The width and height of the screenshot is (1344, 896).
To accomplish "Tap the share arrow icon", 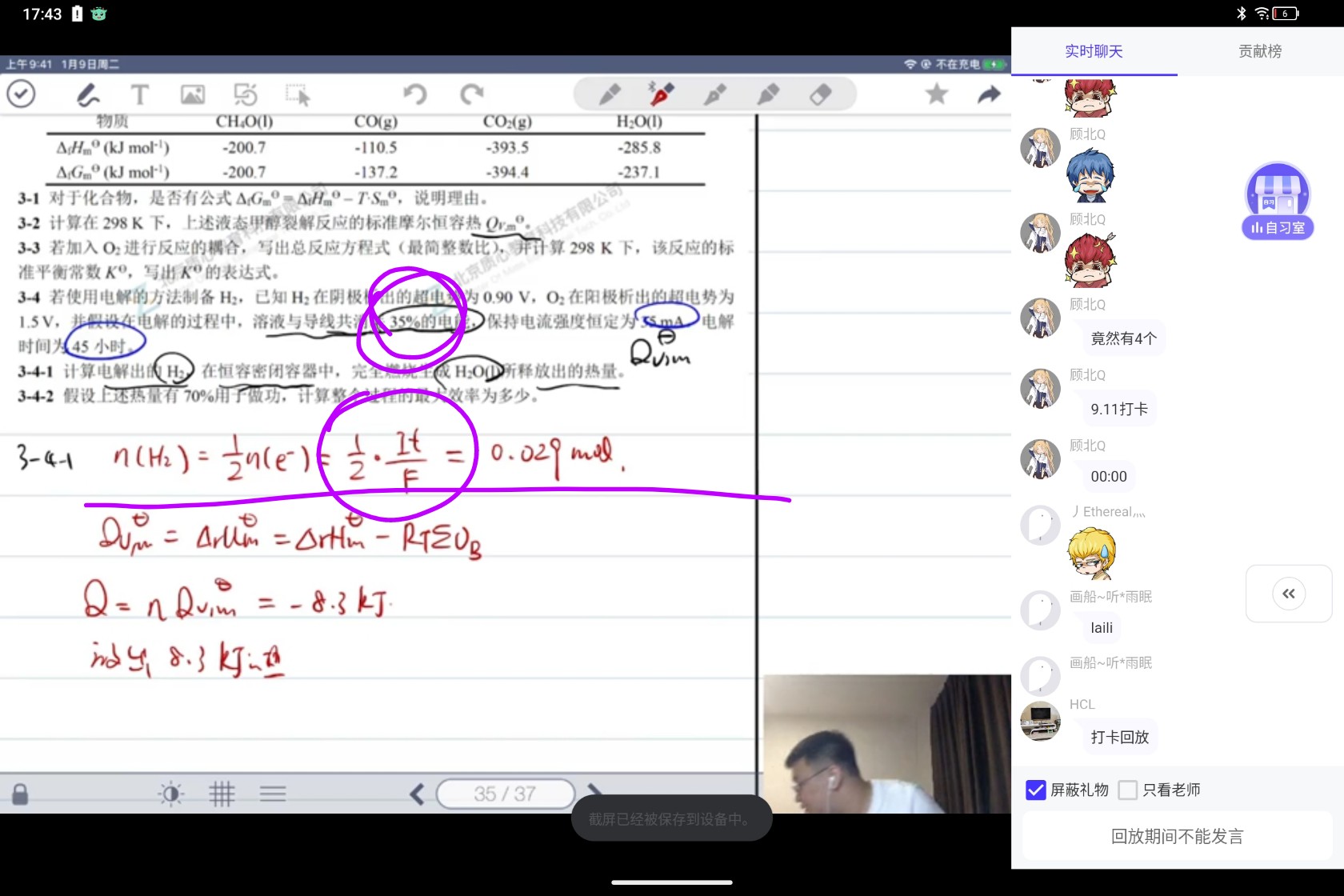I will click(x=990, y=94).
